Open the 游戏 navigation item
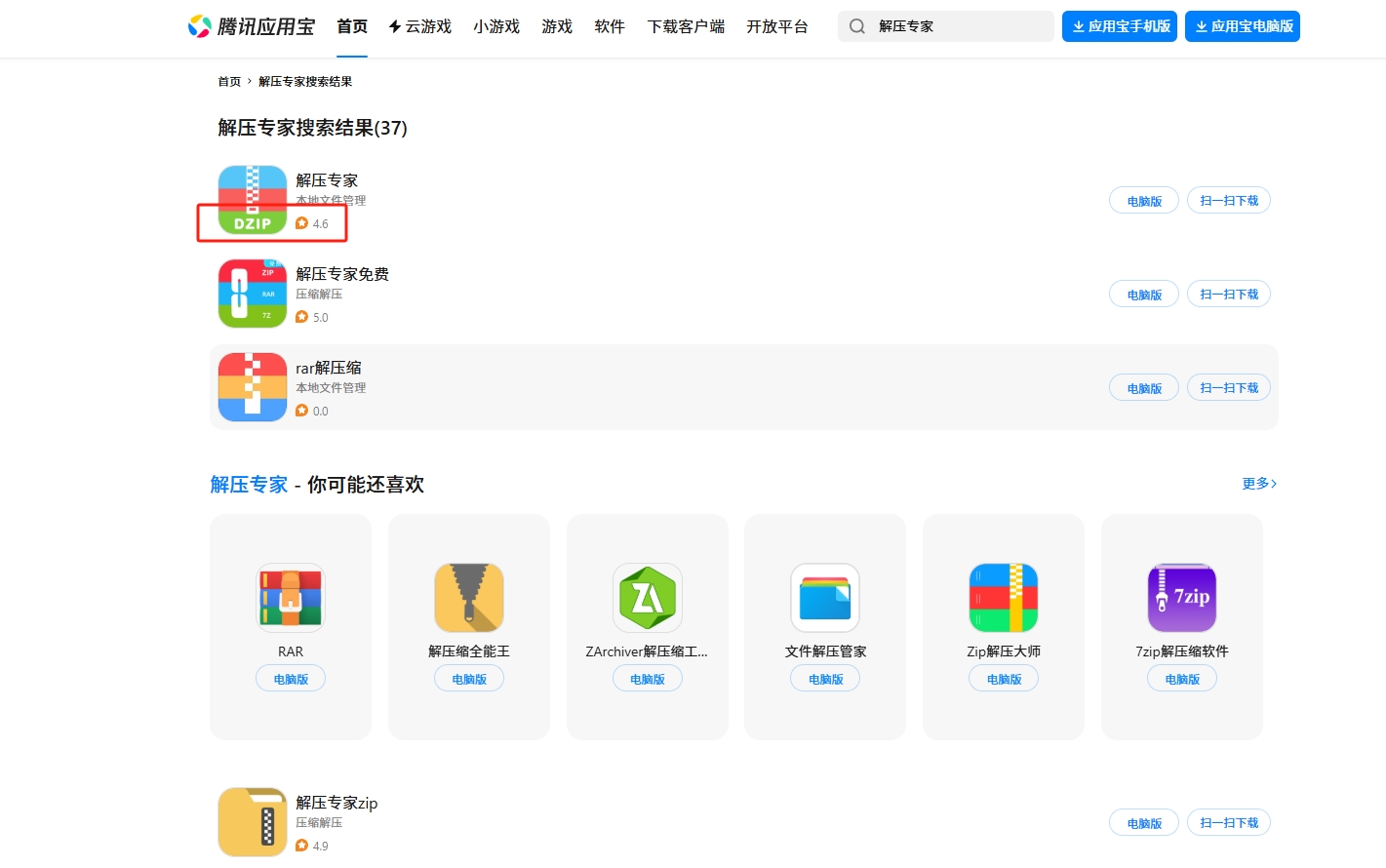Viewport: 1386px width, 868px height. pyautogui.click(x=557, y=26)
